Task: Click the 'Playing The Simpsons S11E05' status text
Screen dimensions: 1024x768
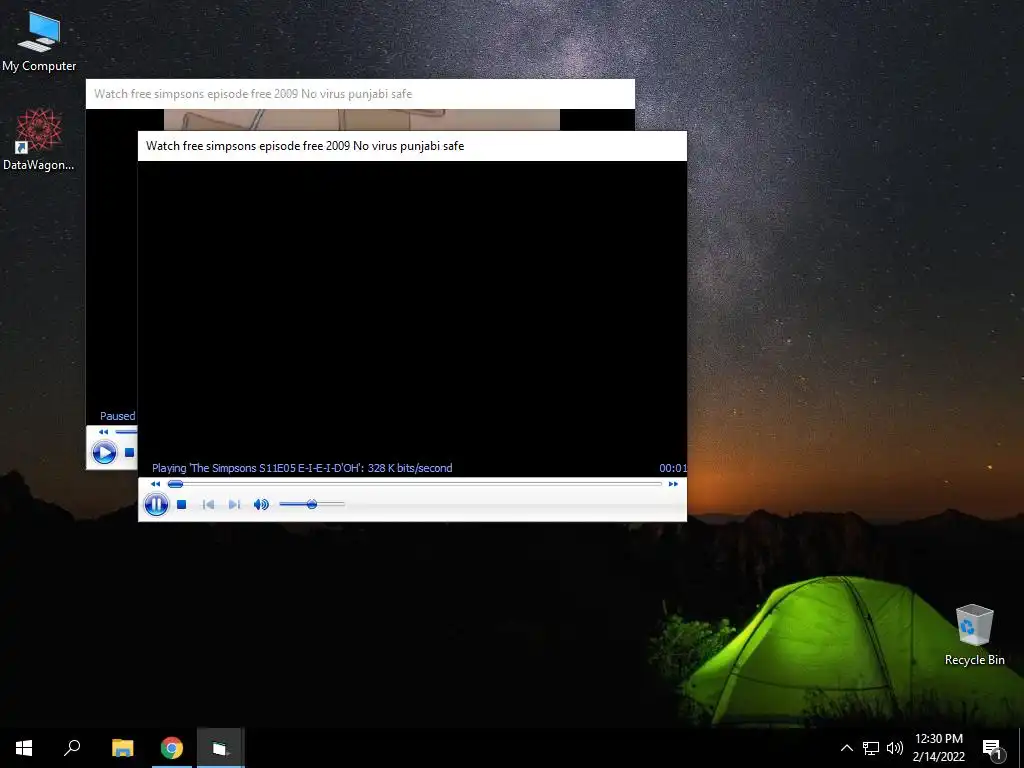Action: click(x=302, y=468)
